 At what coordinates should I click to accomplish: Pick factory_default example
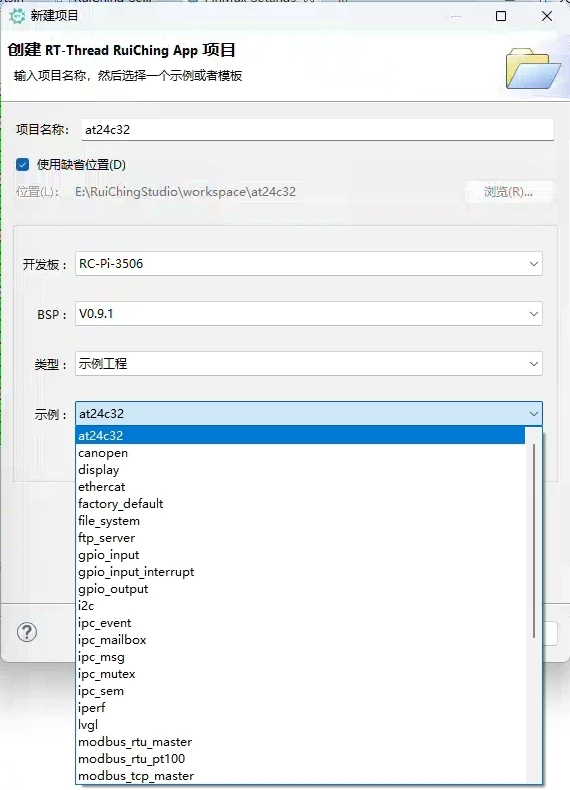[300, 504]
